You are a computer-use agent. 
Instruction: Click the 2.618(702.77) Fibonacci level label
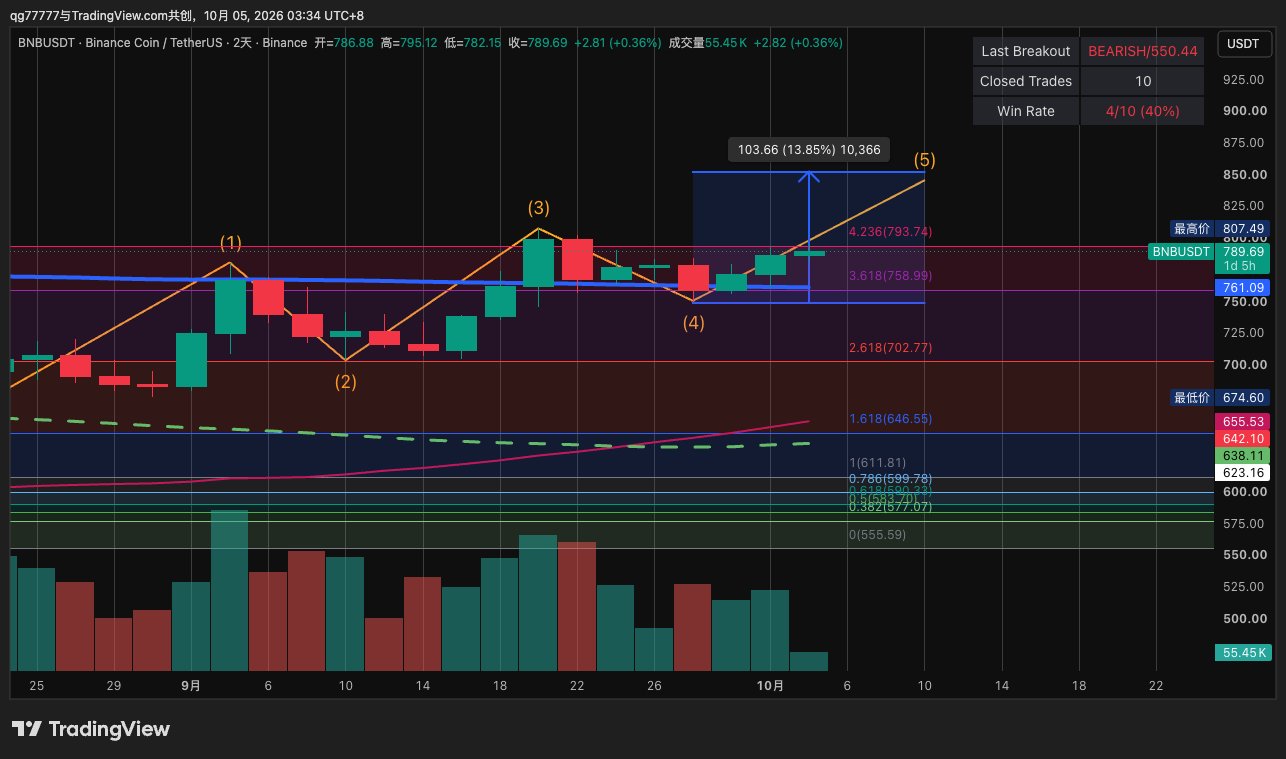891,347
